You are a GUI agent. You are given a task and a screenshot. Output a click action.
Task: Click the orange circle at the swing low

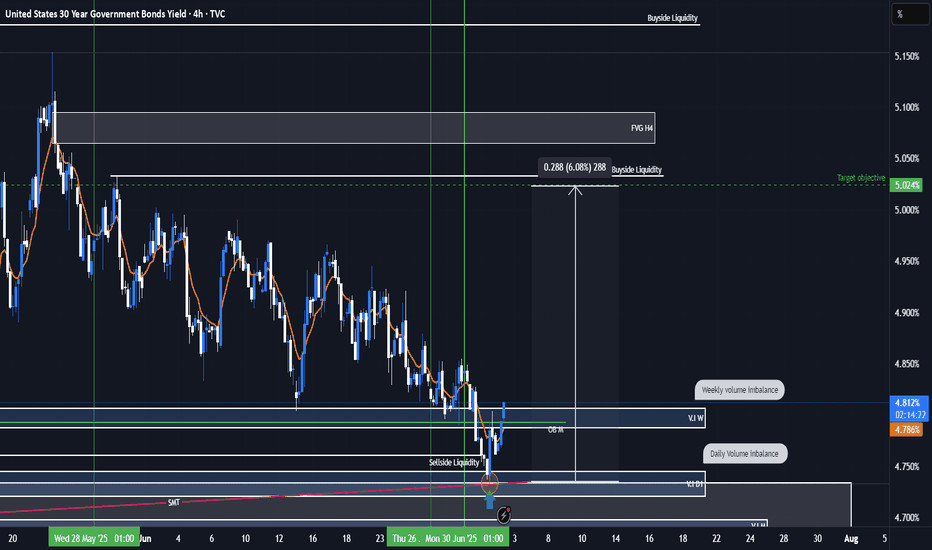[490, 483]
